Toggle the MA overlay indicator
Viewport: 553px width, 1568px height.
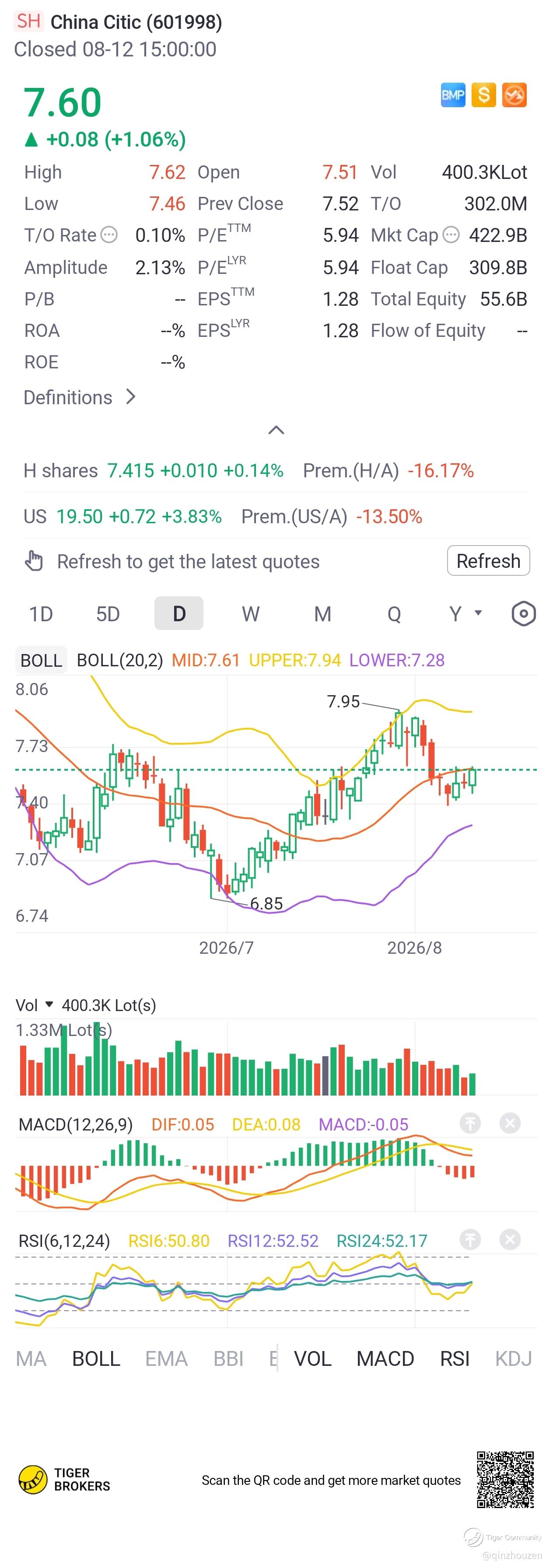click(31, 1358)
